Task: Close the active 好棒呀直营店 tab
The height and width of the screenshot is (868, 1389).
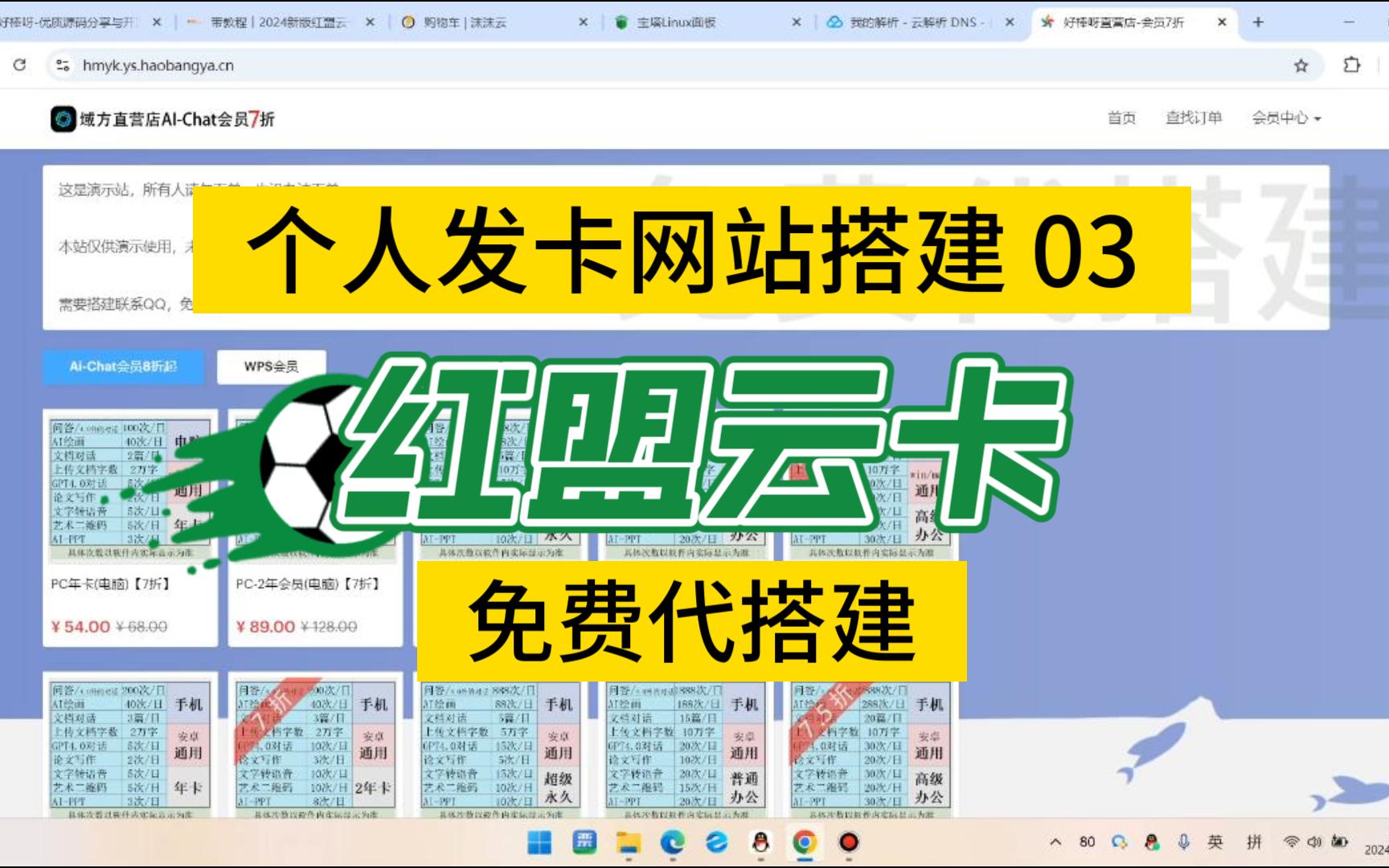Action: click(x=1222, y=23)
